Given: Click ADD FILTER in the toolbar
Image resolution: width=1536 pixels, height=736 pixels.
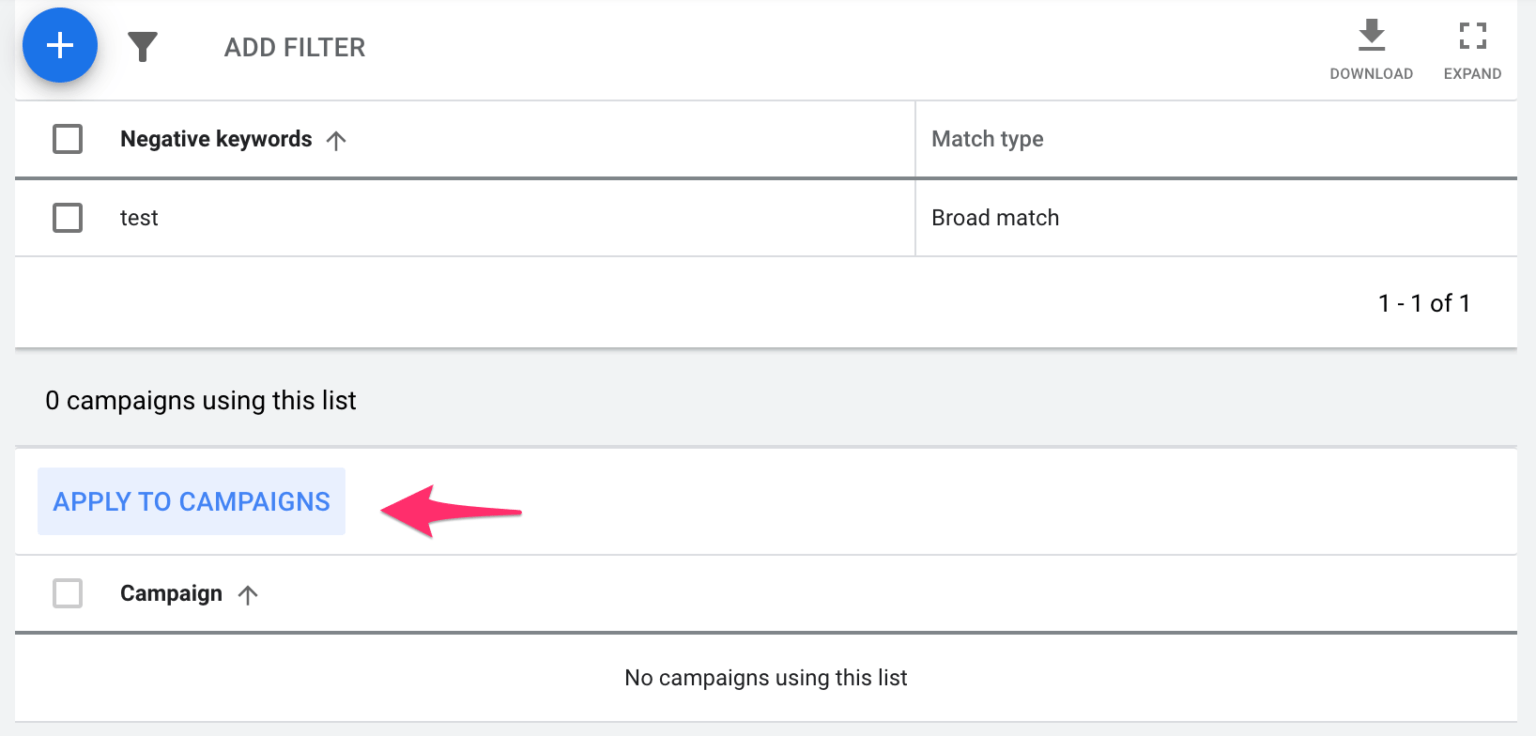Looking at the screenshot, I should [294, 46].
